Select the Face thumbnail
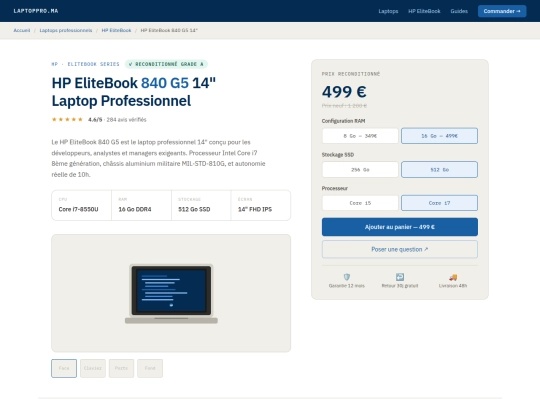Image resolution: width=540 pixels, height=405 pixels. pyautogui.click(x=64, y=368)
